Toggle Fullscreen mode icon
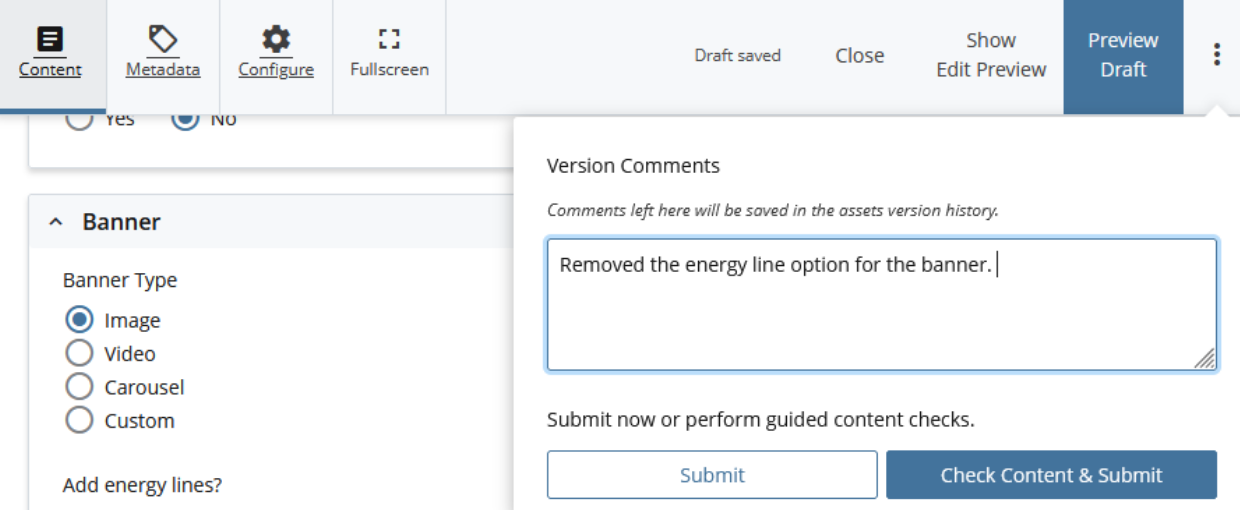The image size is (1240, 510). tap(389, 40)
